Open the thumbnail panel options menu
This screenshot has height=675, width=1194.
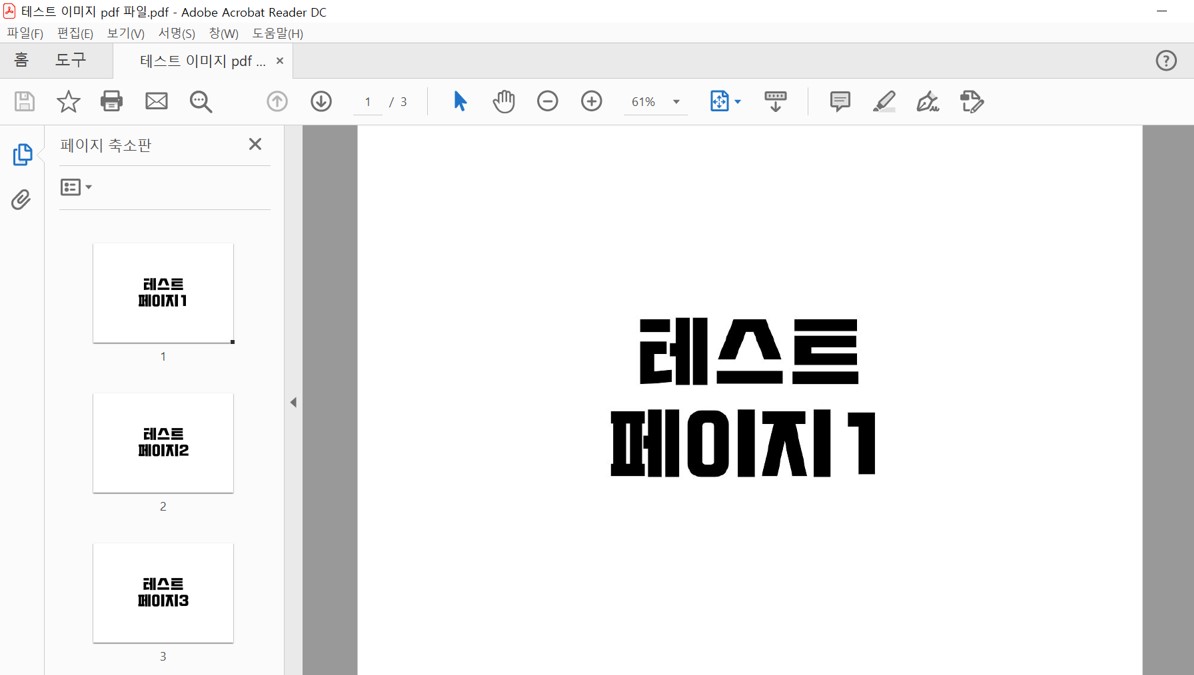pyautogui.click(x=76, y=187)
